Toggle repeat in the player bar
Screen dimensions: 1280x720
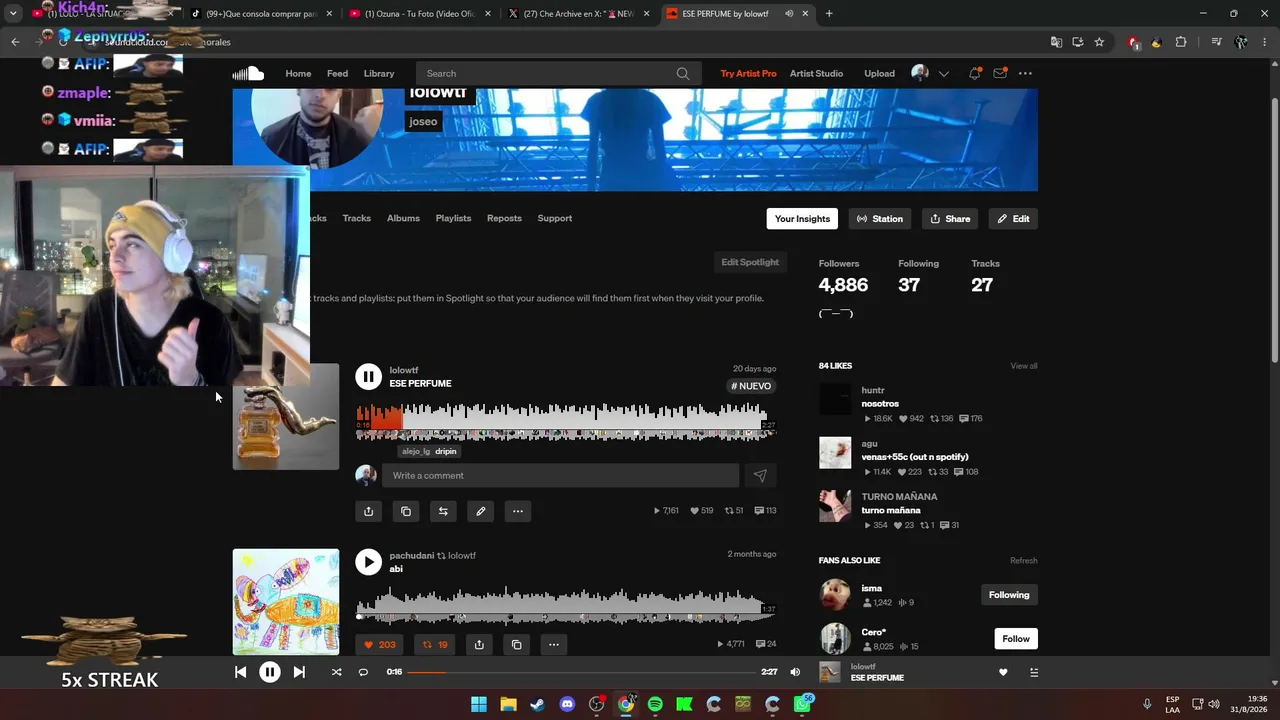click(x=363, y=672)
